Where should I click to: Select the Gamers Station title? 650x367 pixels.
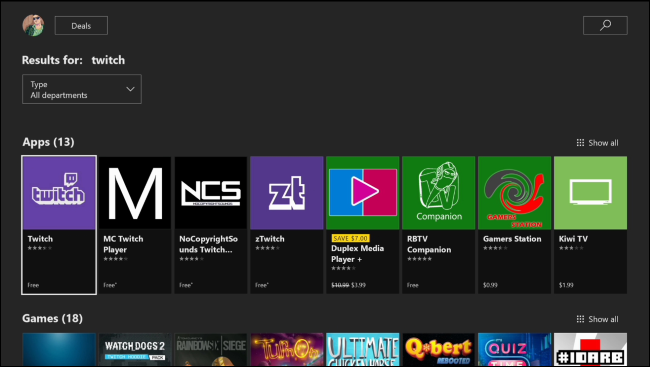tap(512, 239)
